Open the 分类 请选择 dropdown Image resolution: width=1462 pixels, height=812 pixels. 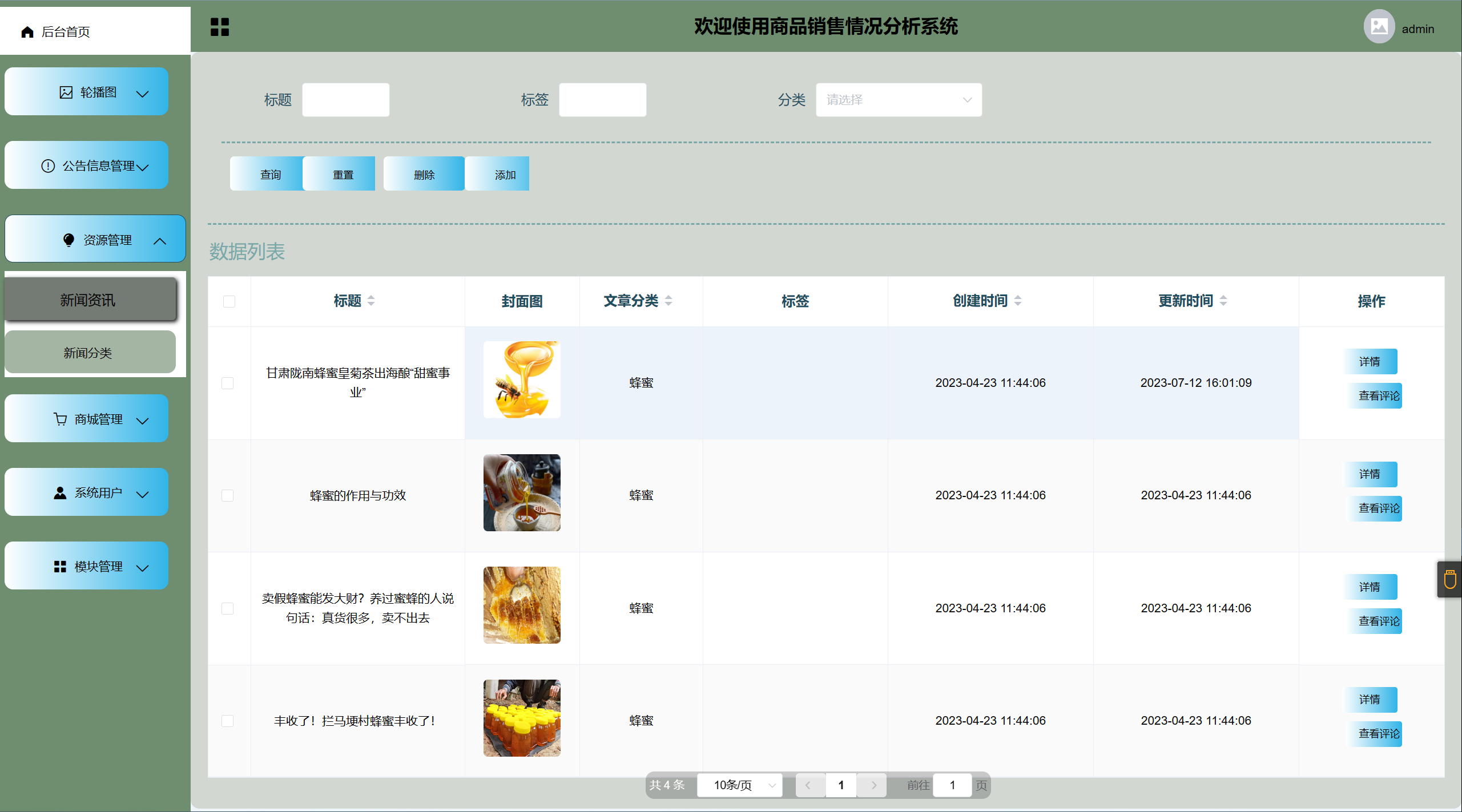[899, 100]
